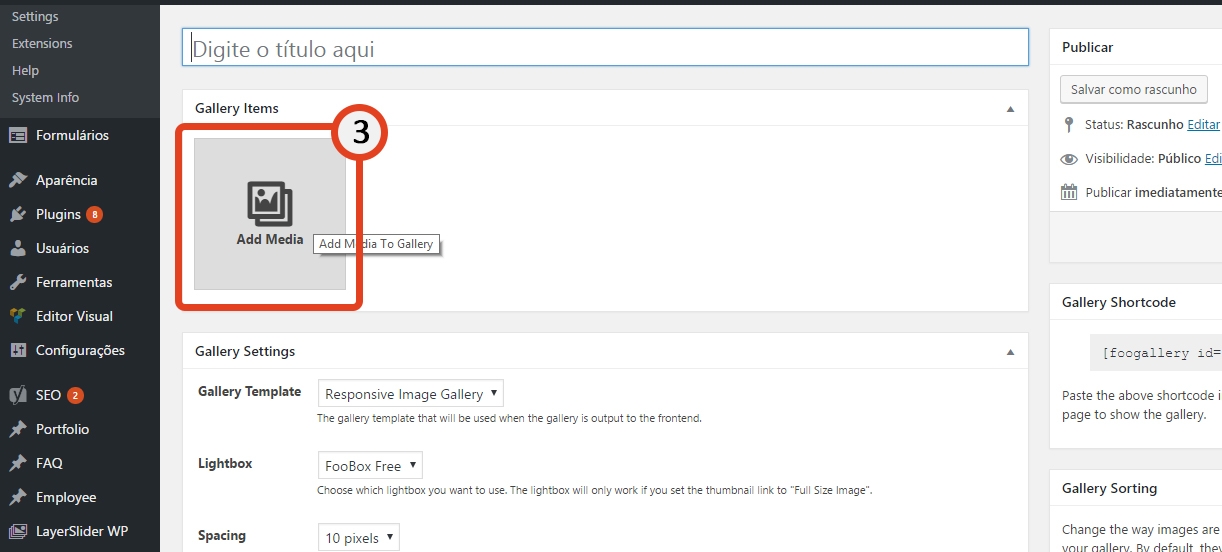Collapse the Gallery Items panel
Screen dimensions: 1222x552
[x=1010, y=108]
